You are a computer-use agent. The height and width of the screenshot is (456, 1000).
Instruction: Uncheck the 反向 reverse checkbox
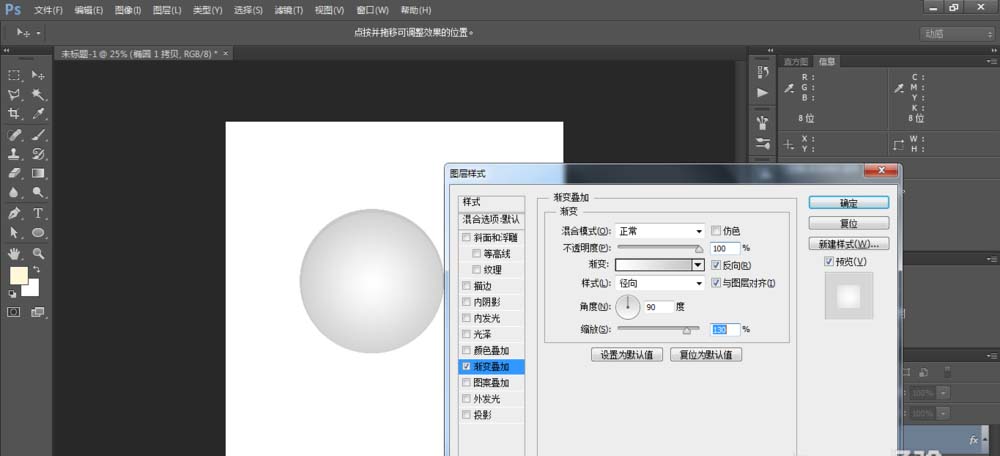(716, 265)
